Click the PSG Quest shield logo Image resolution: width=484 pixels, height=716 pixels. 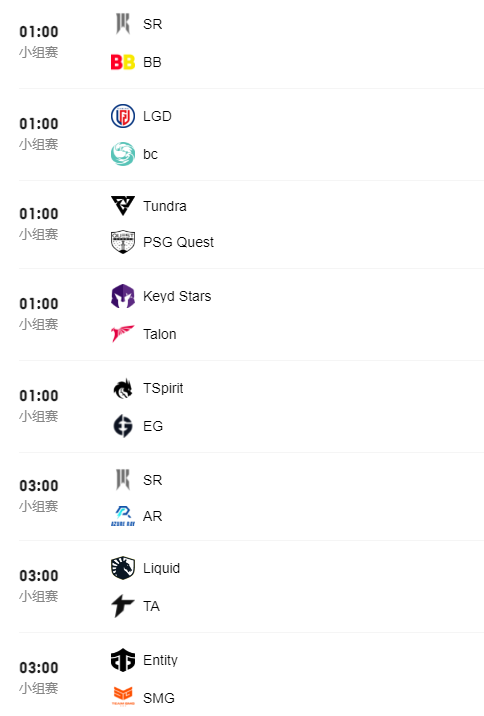point(123,242)
